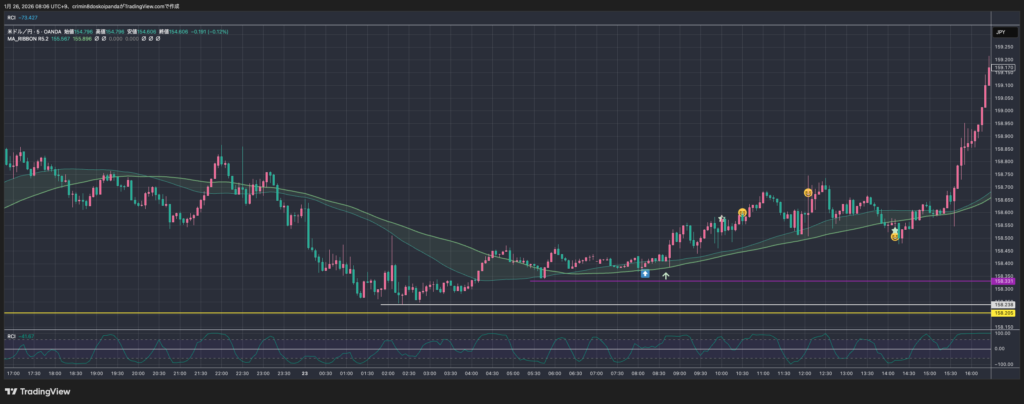Click the white 158.238 price label
This screenshot has width=1024, height=404.
coord(1001,304)
